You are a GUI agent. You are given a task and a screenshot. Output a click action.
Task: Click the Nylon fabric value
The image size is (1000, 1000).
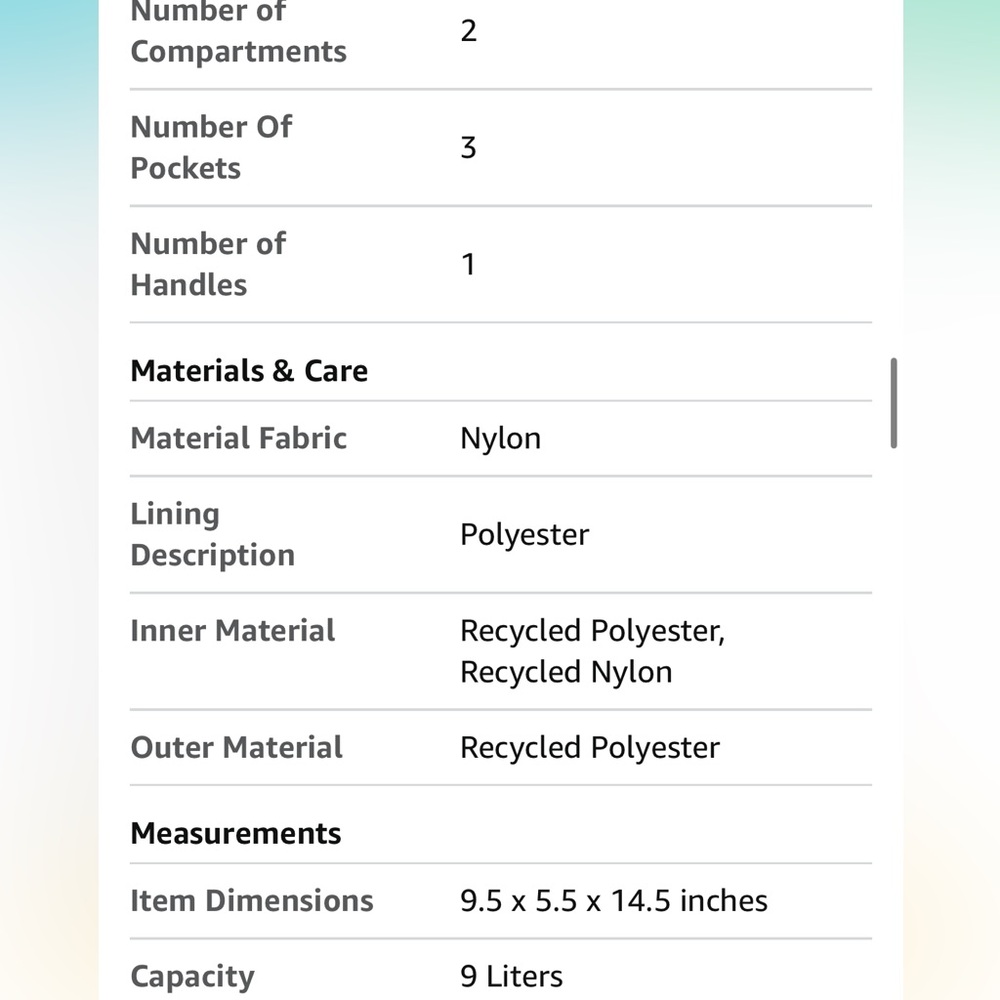[x=501, y=439]
